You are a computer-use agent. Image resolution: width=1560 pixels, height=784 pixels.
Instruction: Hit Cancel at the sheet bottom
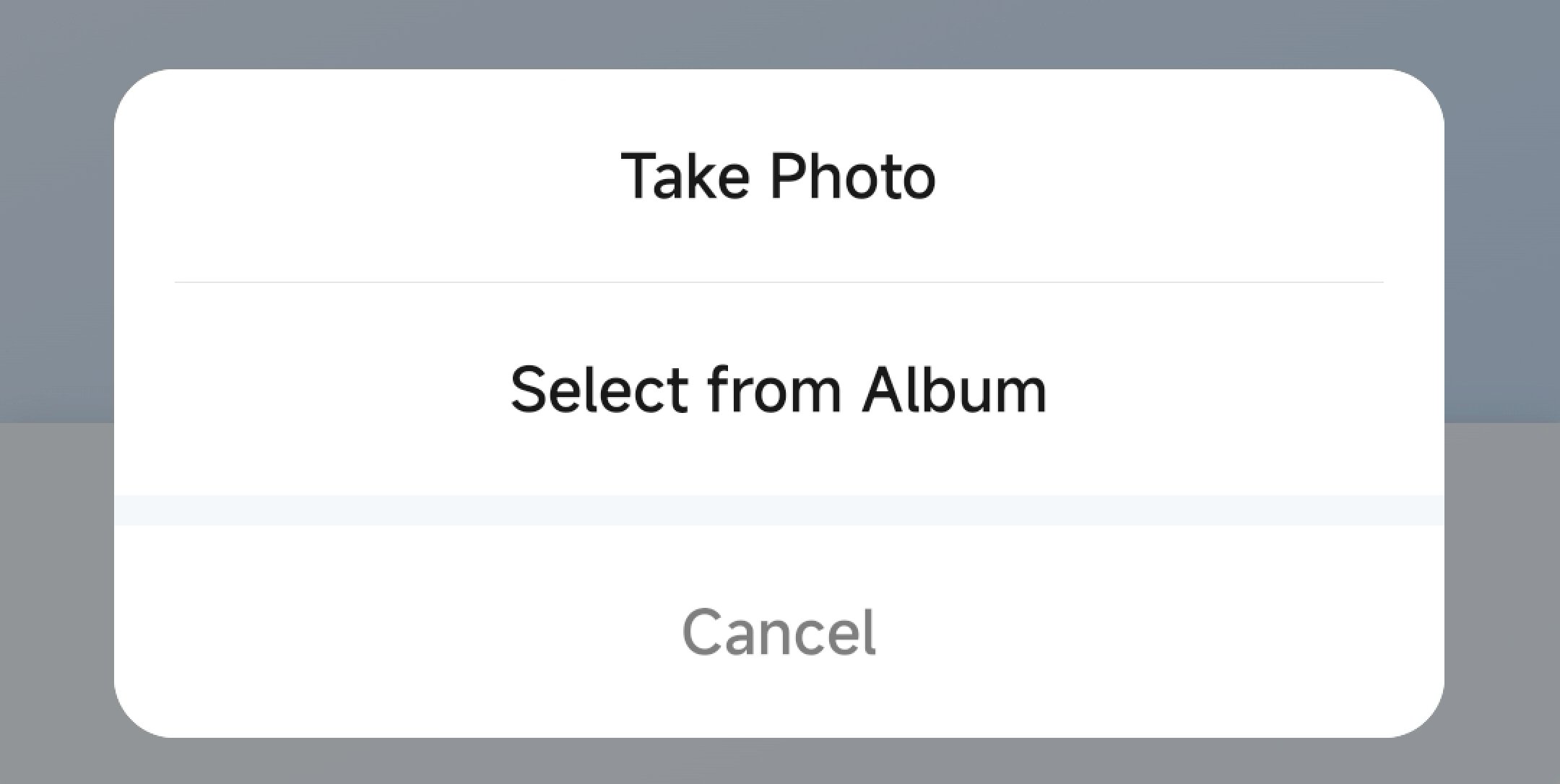[779, 632]
